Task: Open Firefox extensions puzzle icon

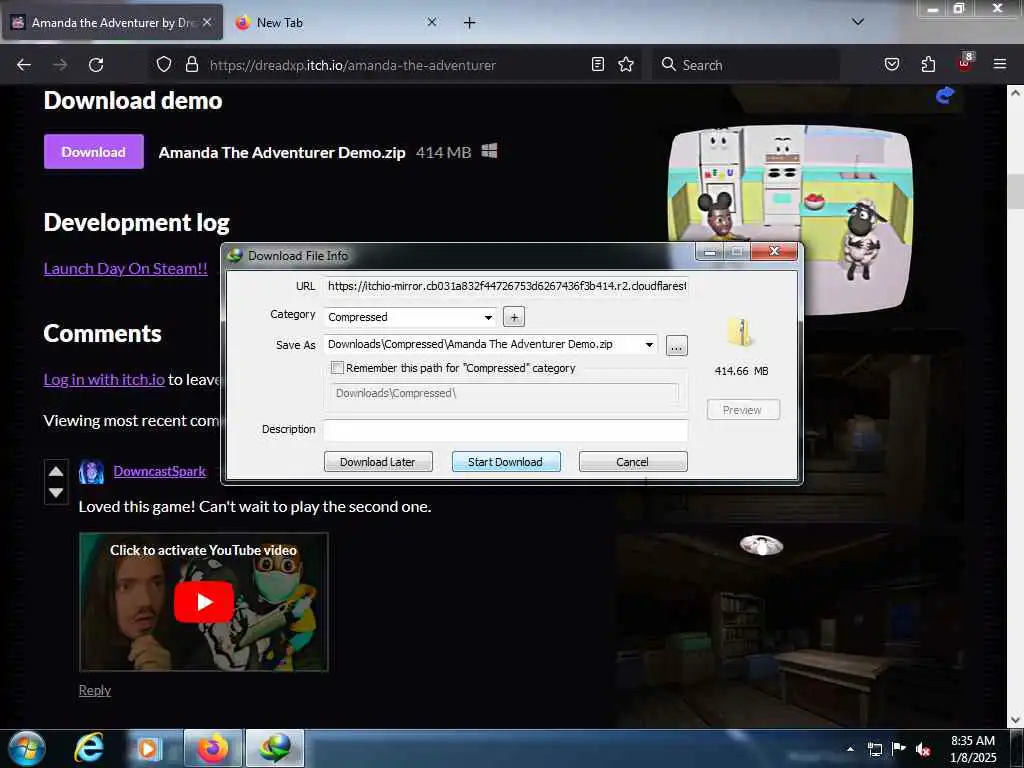Action: [928, 64]
